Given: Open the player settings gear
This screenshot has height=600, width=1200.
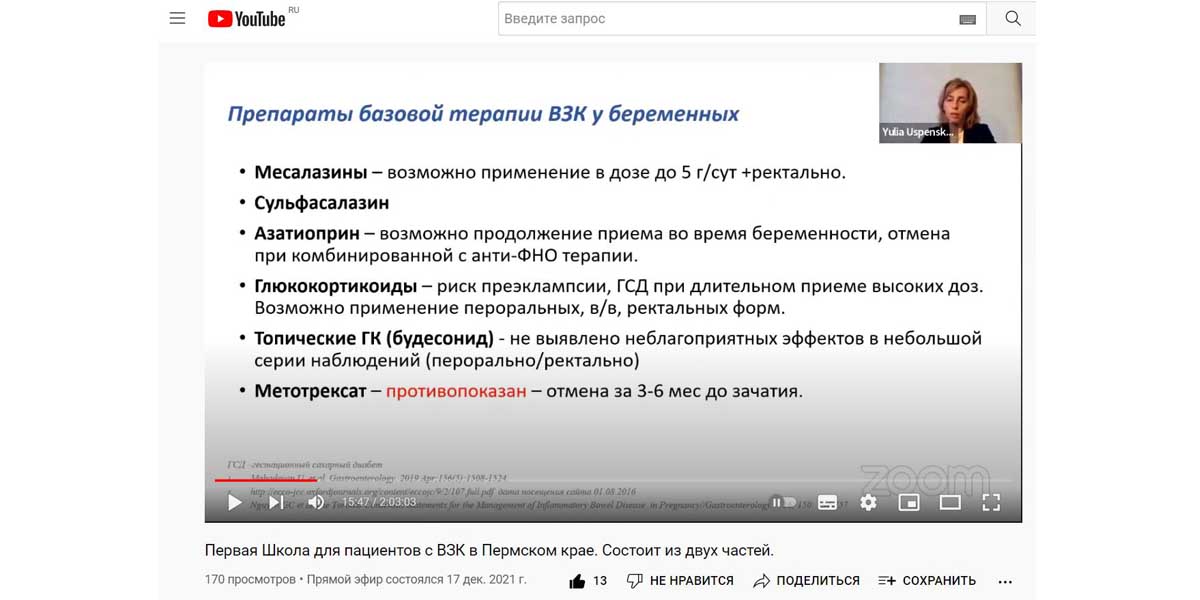Looking at the screenshot, I should click(868, 503).
